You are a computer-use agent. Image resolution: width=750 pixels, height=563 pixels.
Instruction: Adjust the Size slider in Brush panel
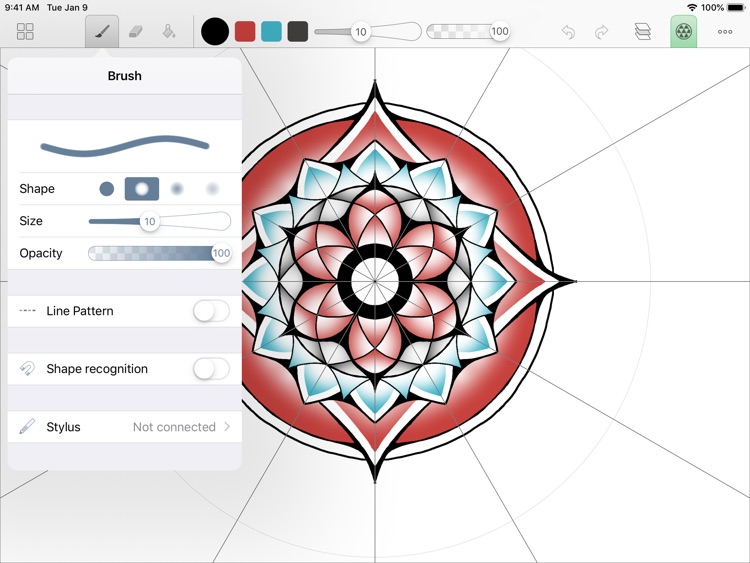160,221
